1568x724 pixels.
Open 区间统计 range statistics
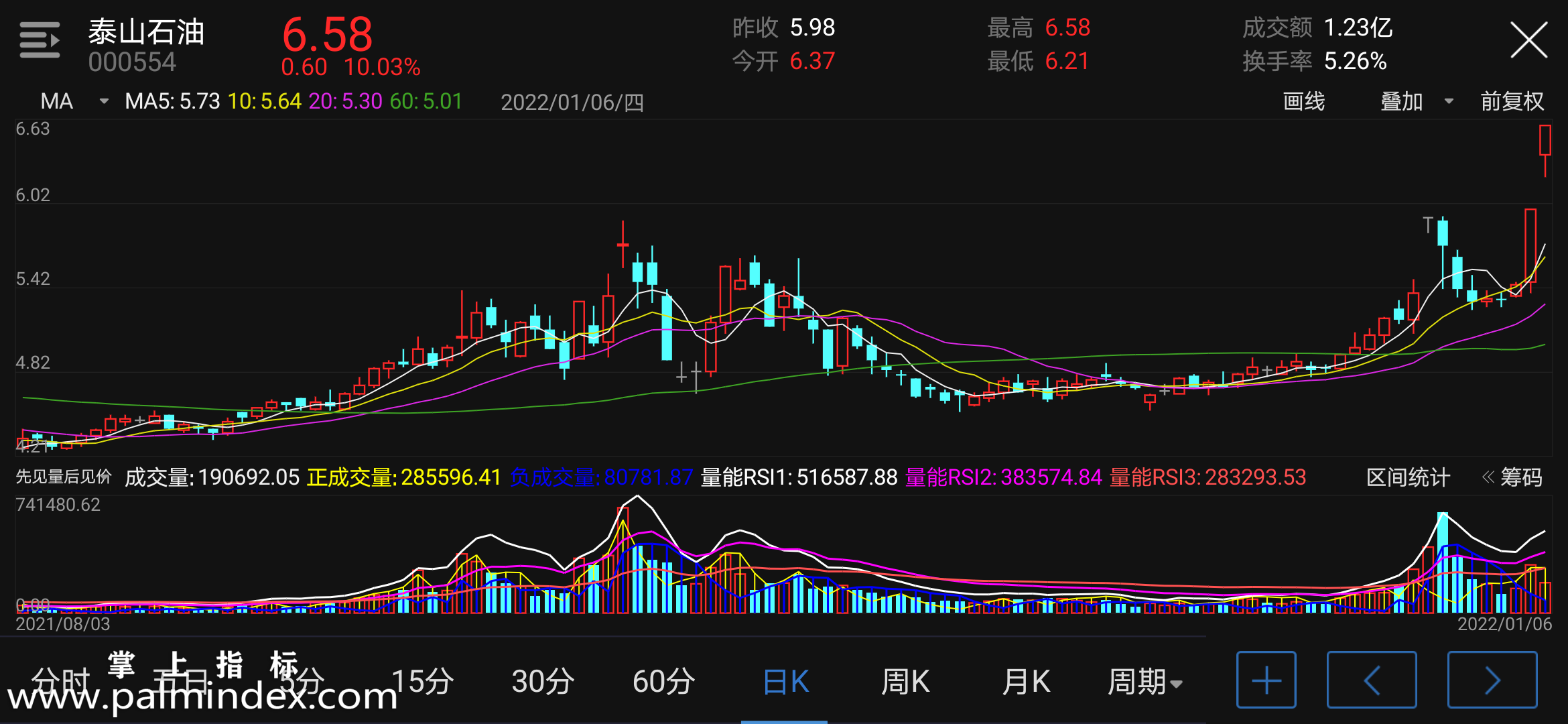point(1408,477)
